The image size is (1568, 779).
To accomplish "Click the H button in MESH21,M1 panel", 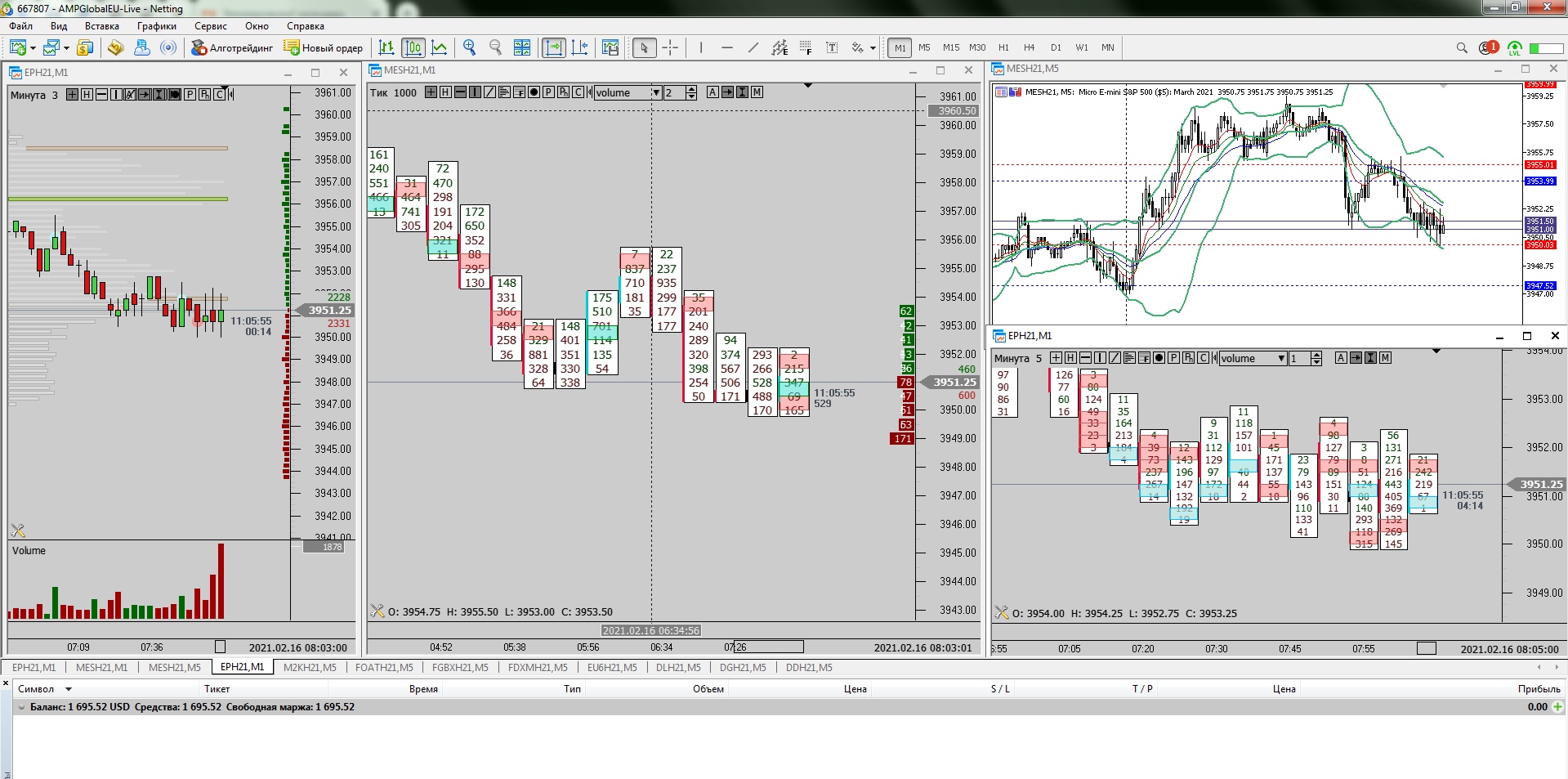I will tap(445, 92).
